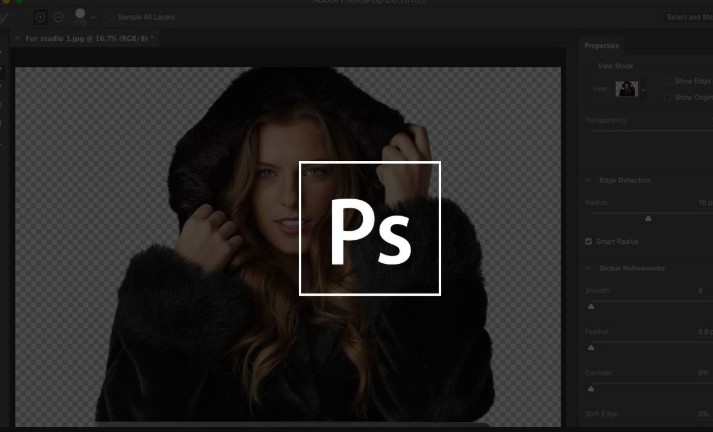Screen dimensions: 713x432
Task: Collapse the Global Refinements section
Action: point(588,268)
